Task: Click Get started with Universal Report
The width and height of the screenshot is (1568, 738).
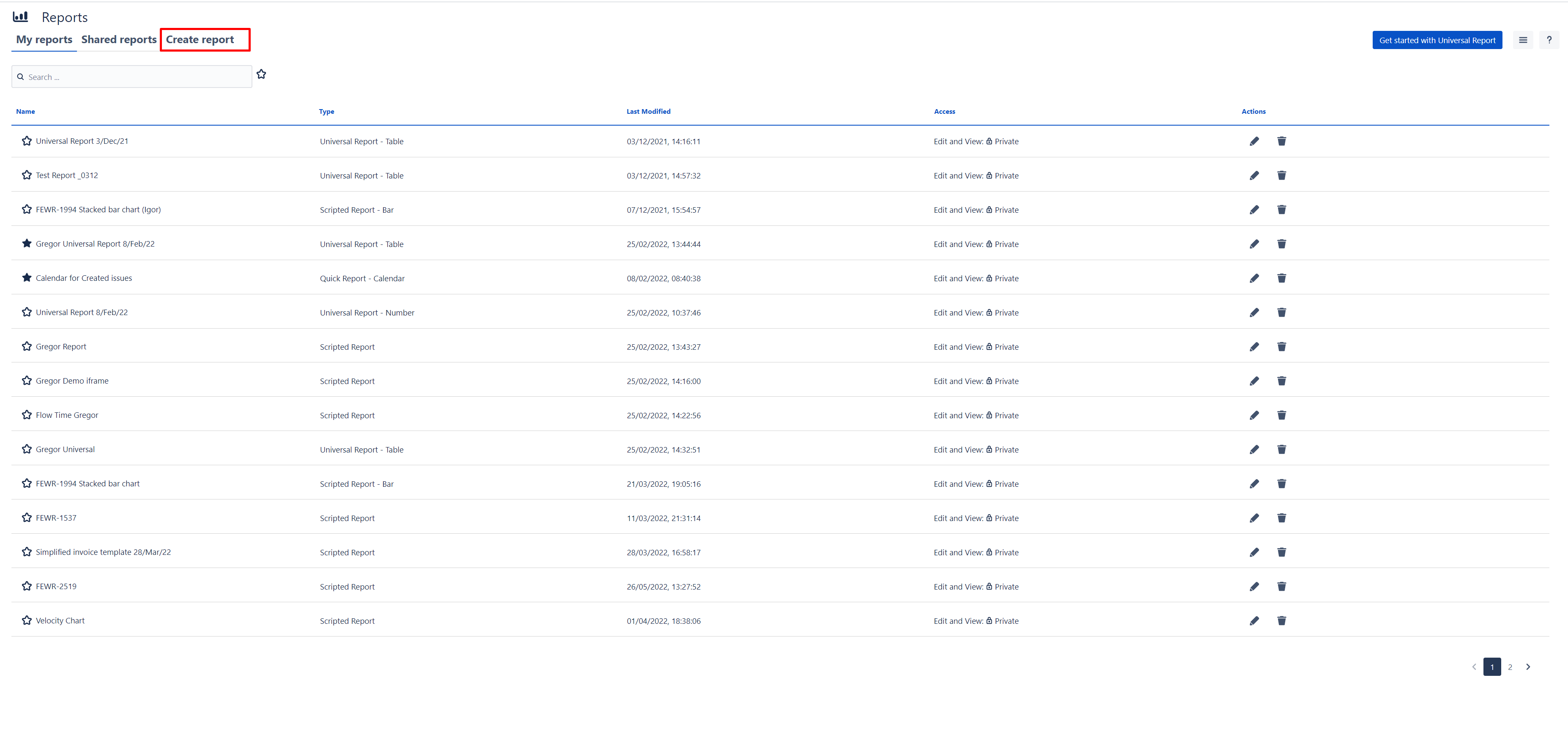Action: 1437,40
